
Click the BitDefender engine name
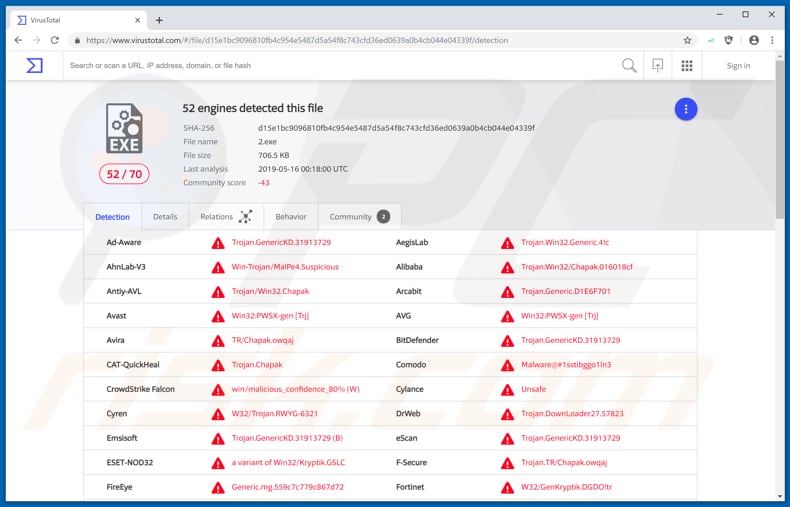[417, 340]
